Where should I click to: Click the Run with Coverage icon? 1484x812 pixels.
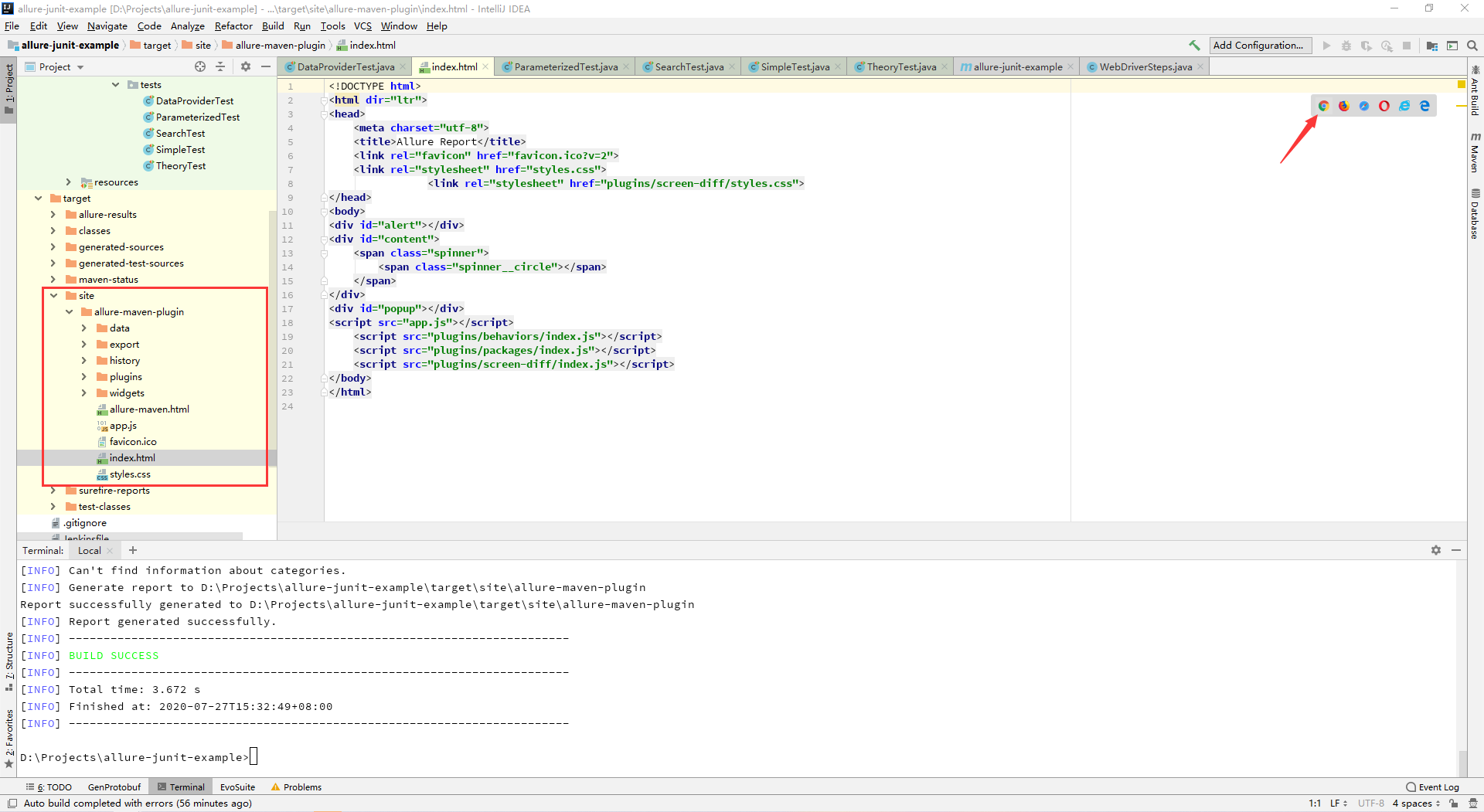pos(1367,46)
